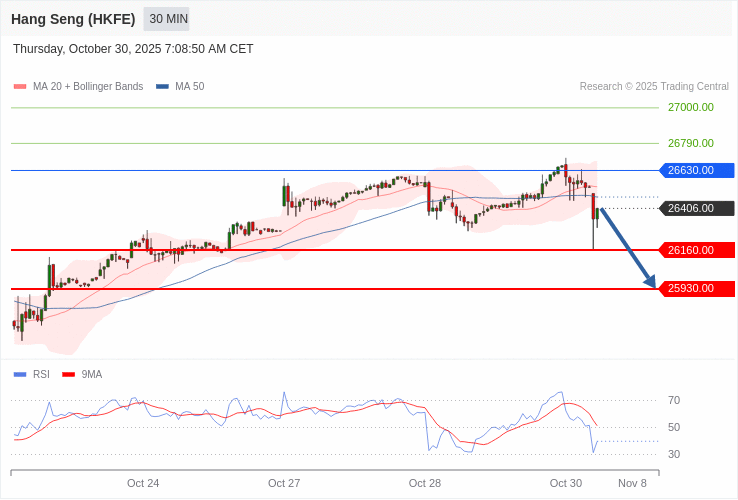
Task: Click the Oct 27 date axis label
Action: point(284,484)
